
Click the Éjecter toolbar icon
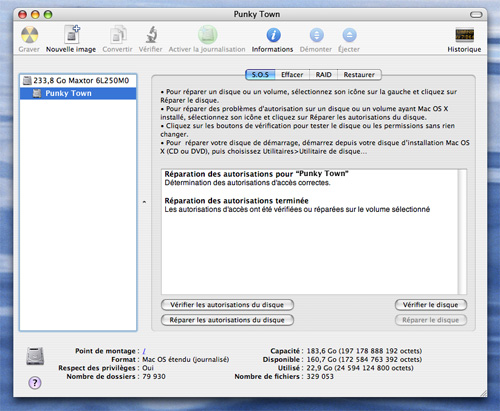[x=349, y=35]
